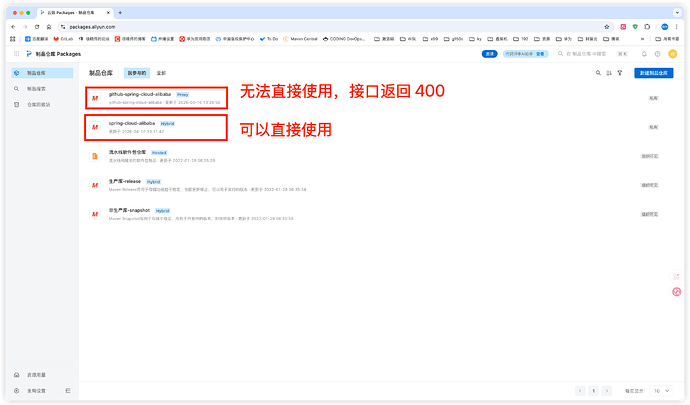The height and width of the screenshot is (405, 690).
Task: Open the To Do bookmark
Action: [269, 39]
